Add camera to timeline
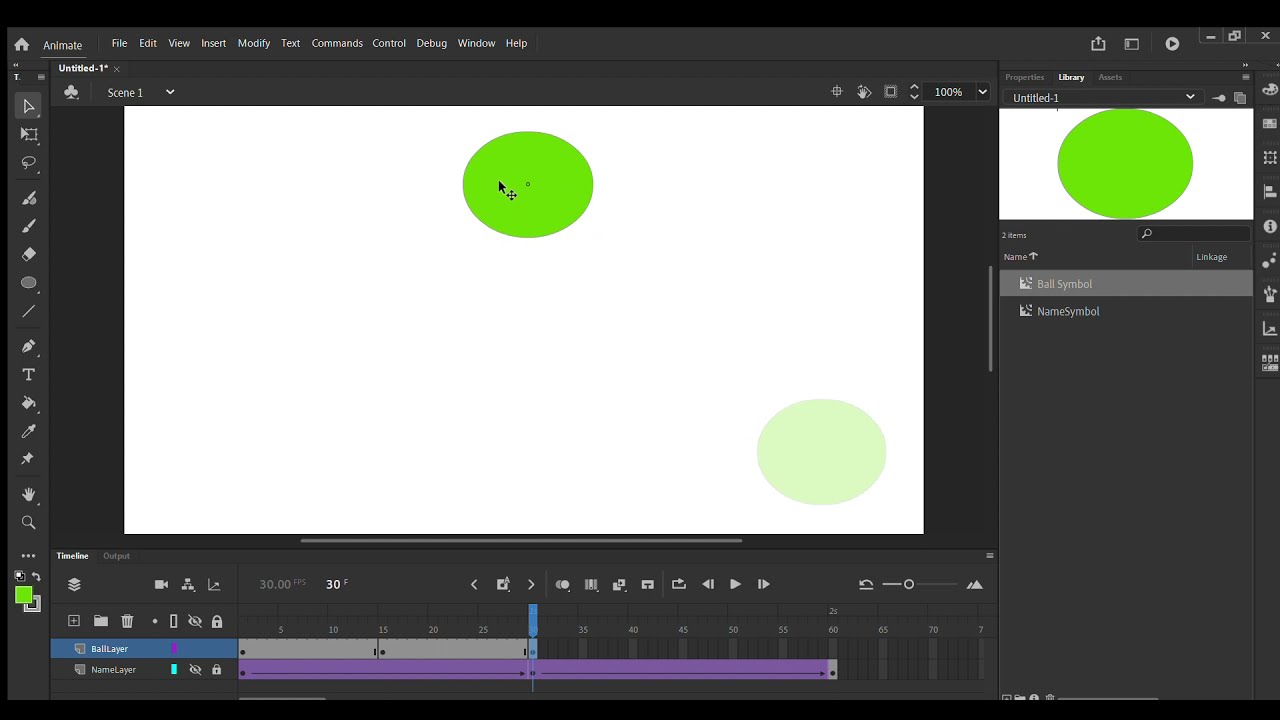Image resolution: width=1280 pixels, height=720 pixels. point(161,585)
